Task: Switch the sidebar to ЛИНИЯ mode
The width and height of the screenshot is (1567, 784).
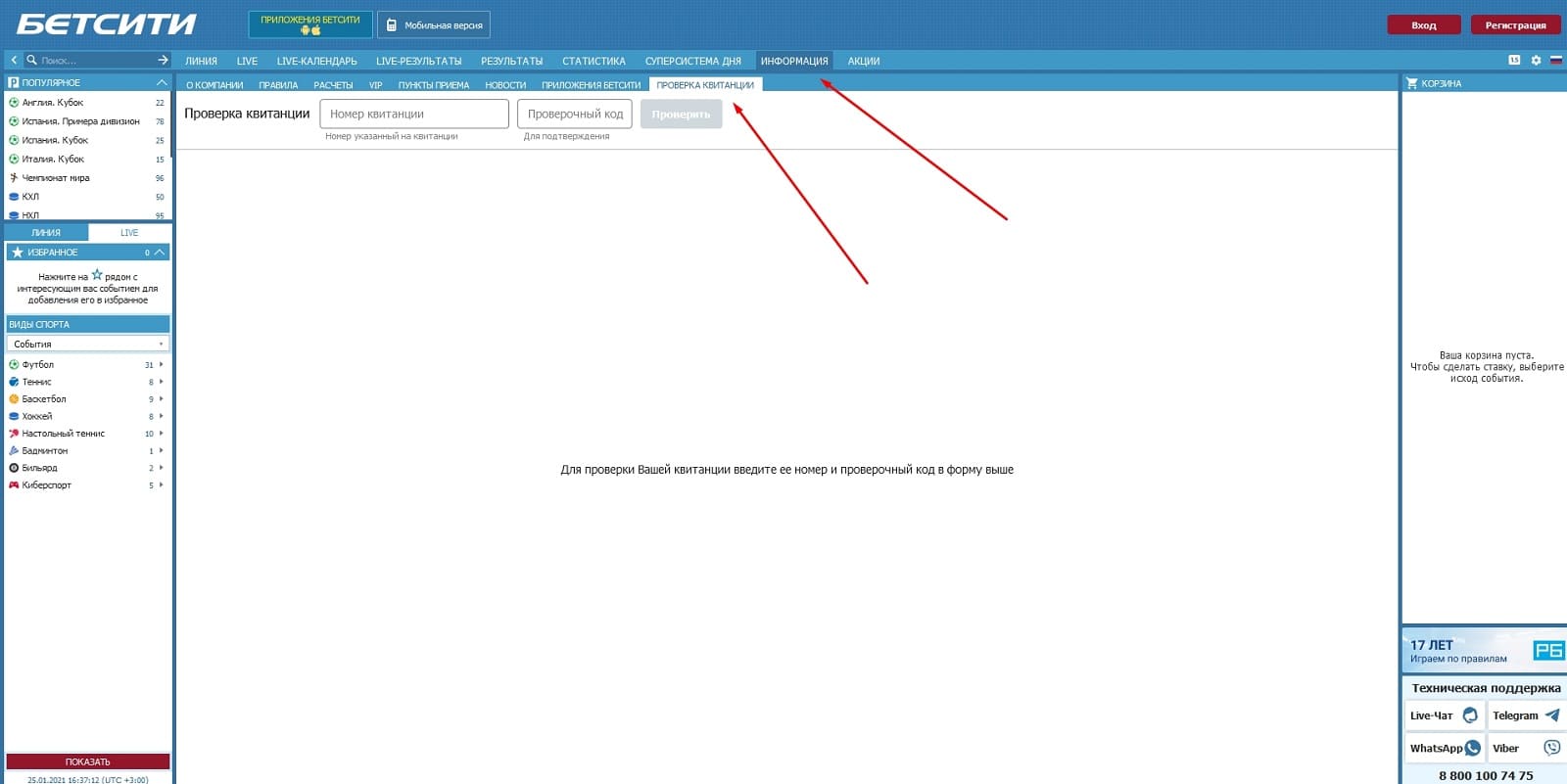Action: click(46, 233)
